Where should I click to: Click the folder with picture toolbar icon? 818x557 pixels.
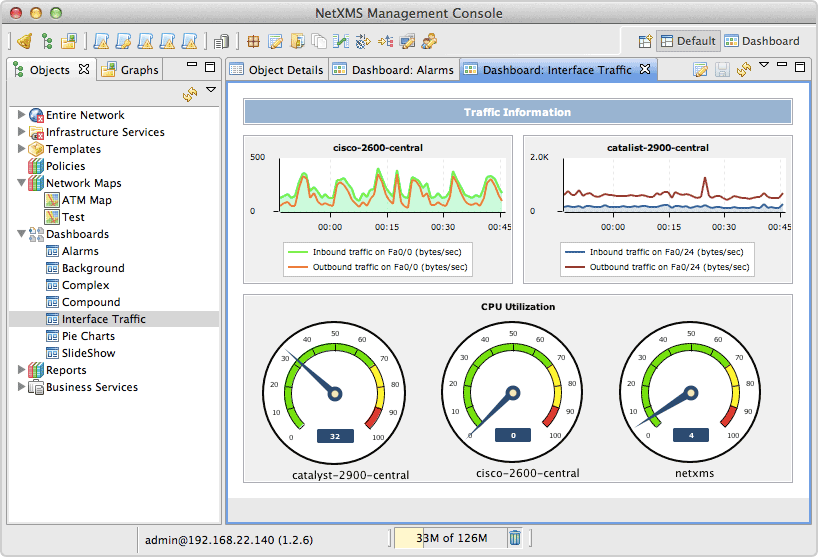tap(68, 41)
